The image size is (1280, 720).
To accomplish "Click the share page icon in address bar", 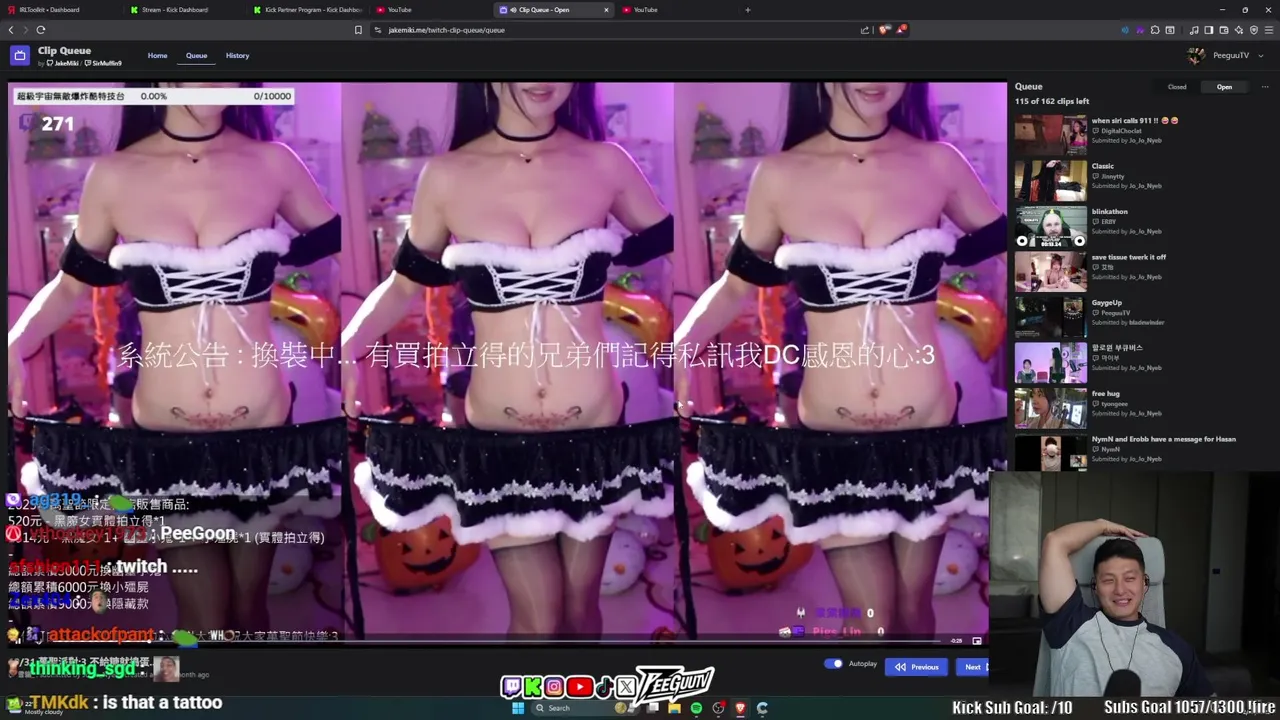I will [865, 30].
